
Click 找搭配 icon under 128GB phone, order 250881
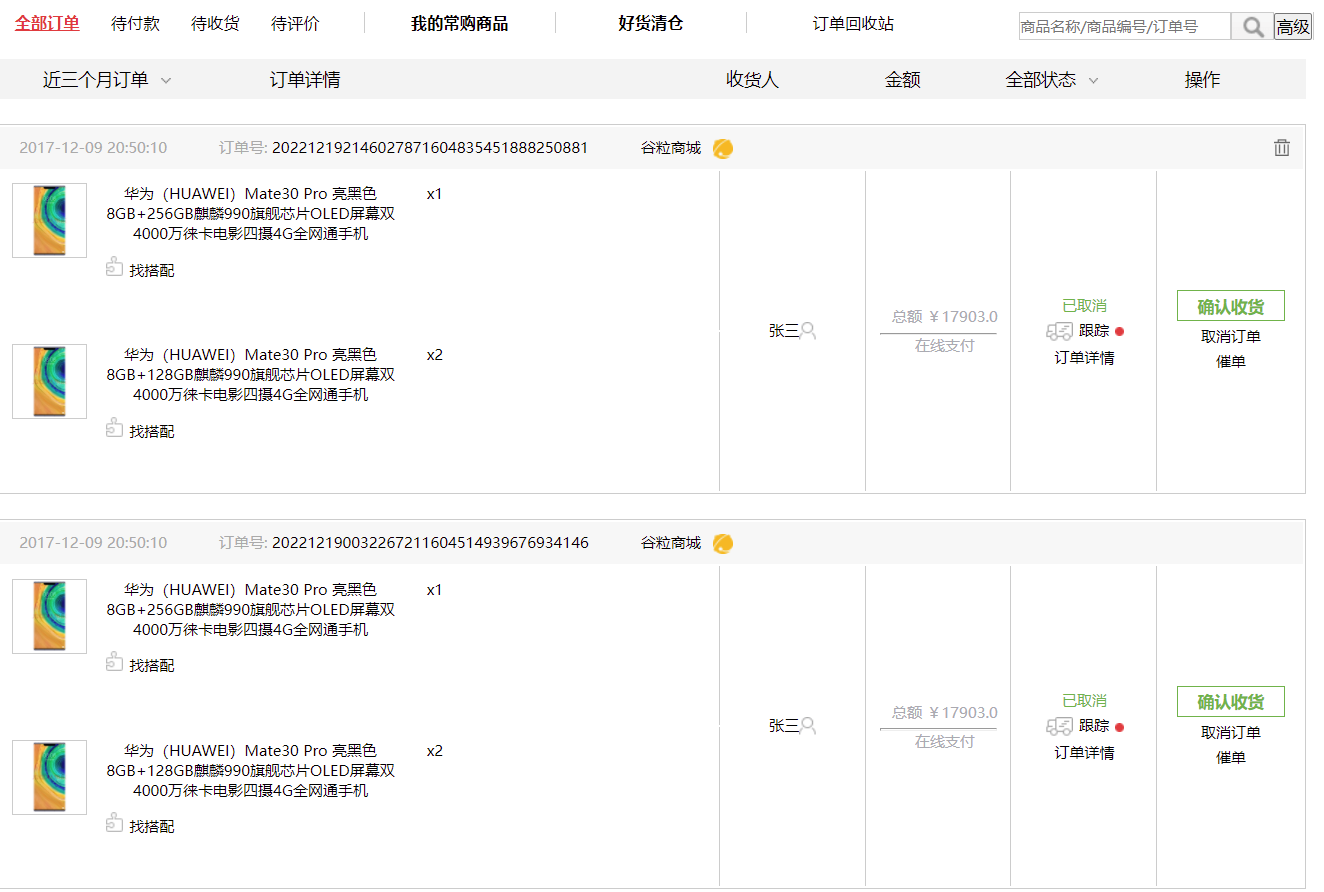click(x=114, y=428)
